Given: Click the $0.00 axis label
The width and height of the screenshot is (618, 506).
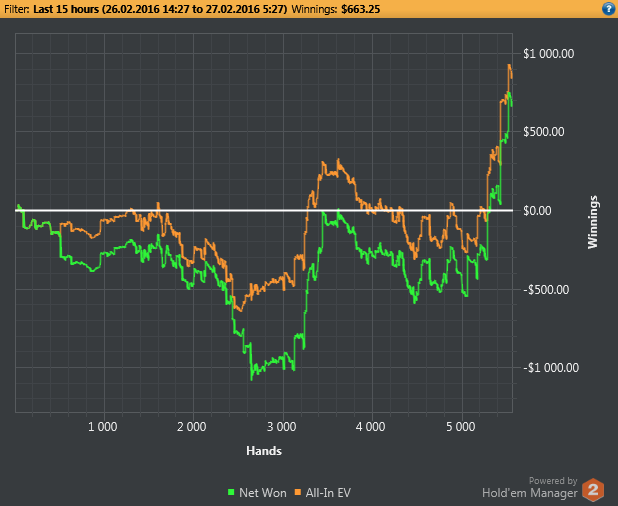Looking at the screenshot, I should pyautogui.click(x=537, y=210).
